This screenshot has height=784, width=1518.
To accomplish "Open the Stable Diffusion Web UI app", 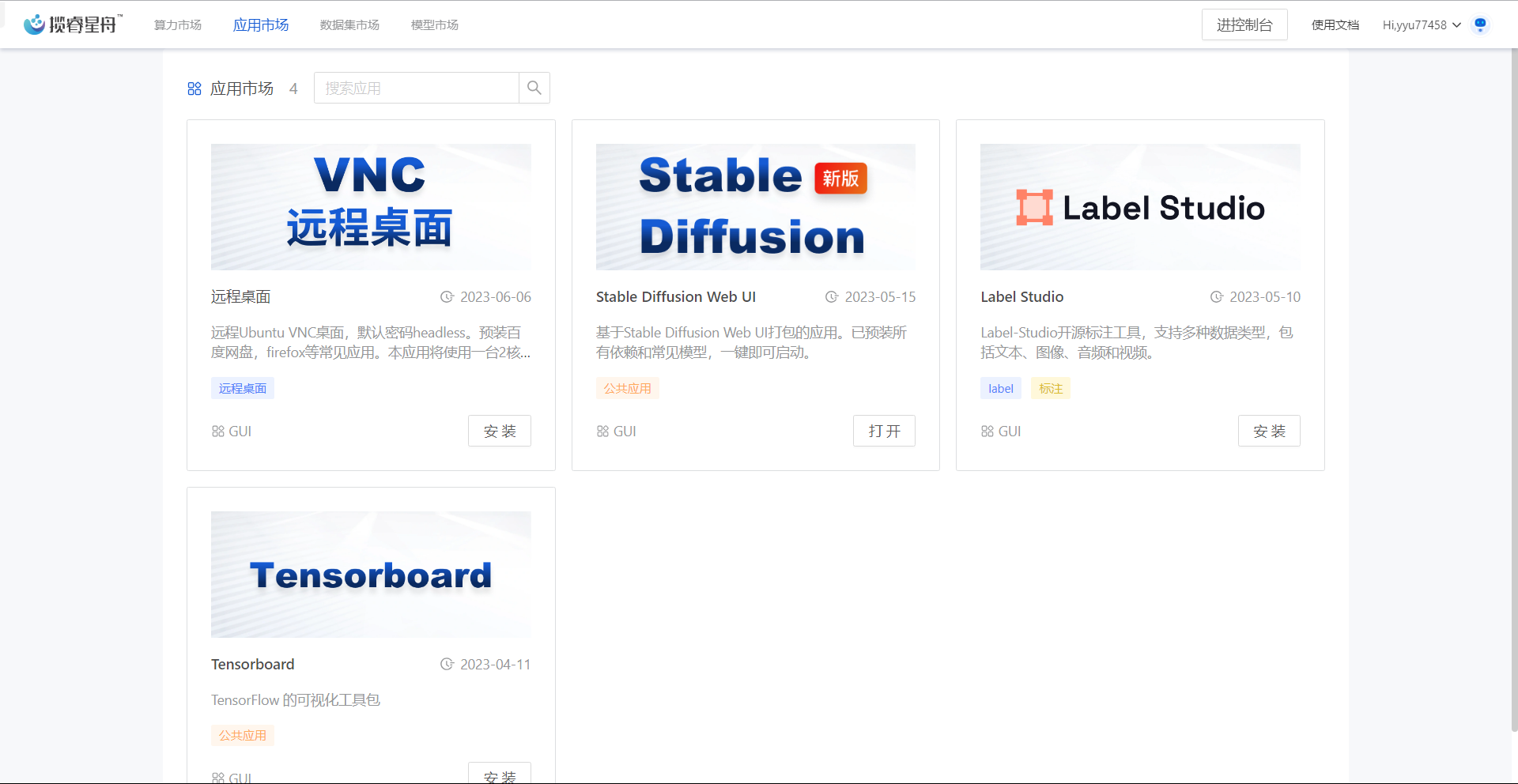I will click(884, 431).
